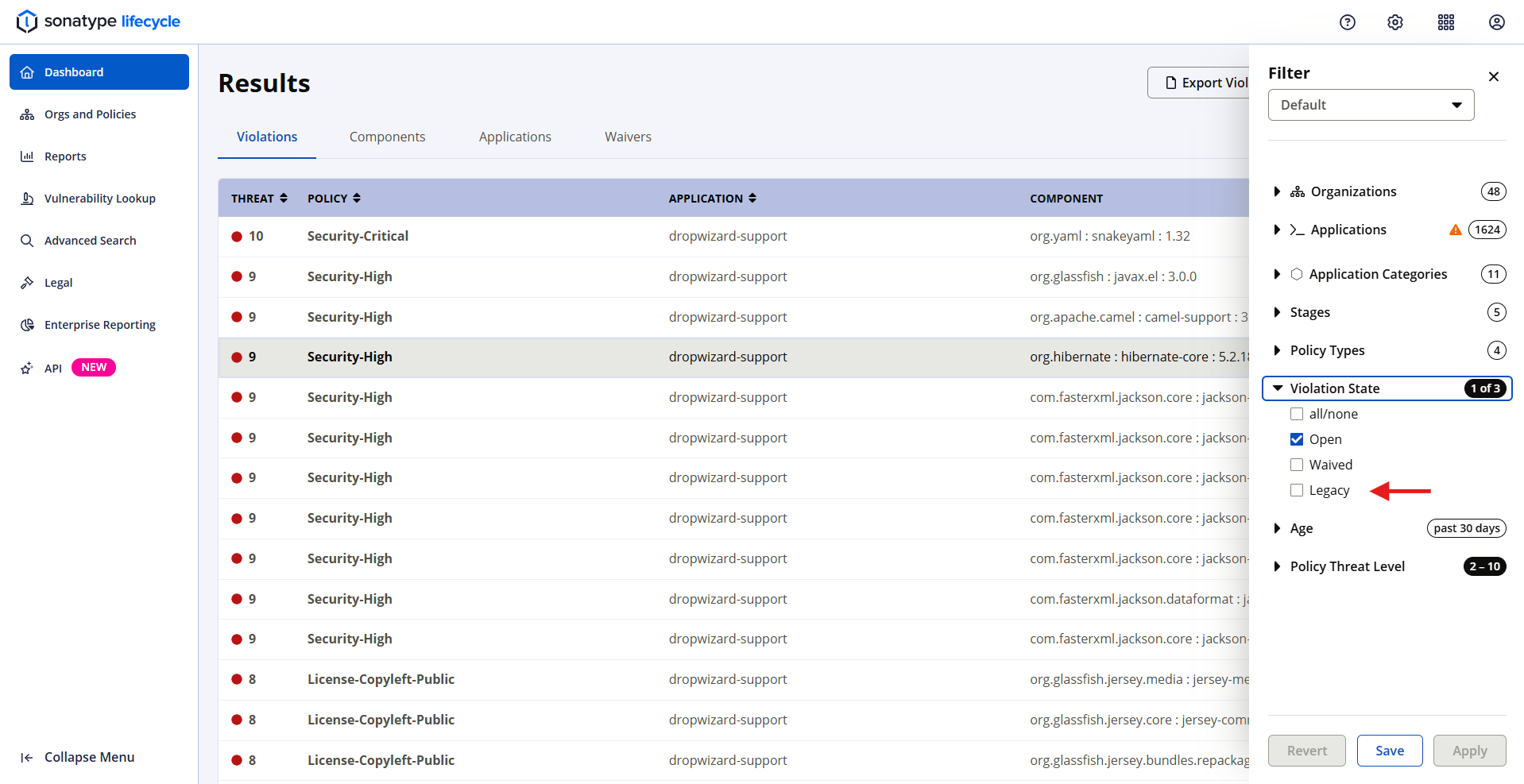Click the hibernate-core component row
Viewport: 1524px width, 784px height.
coord(733,357)
